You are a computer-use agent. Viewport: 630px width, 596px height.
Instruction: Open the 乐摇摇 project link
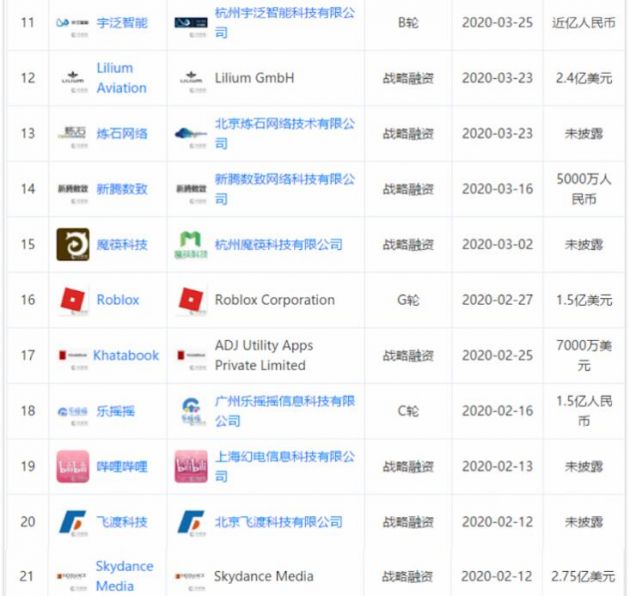point(115,411)
